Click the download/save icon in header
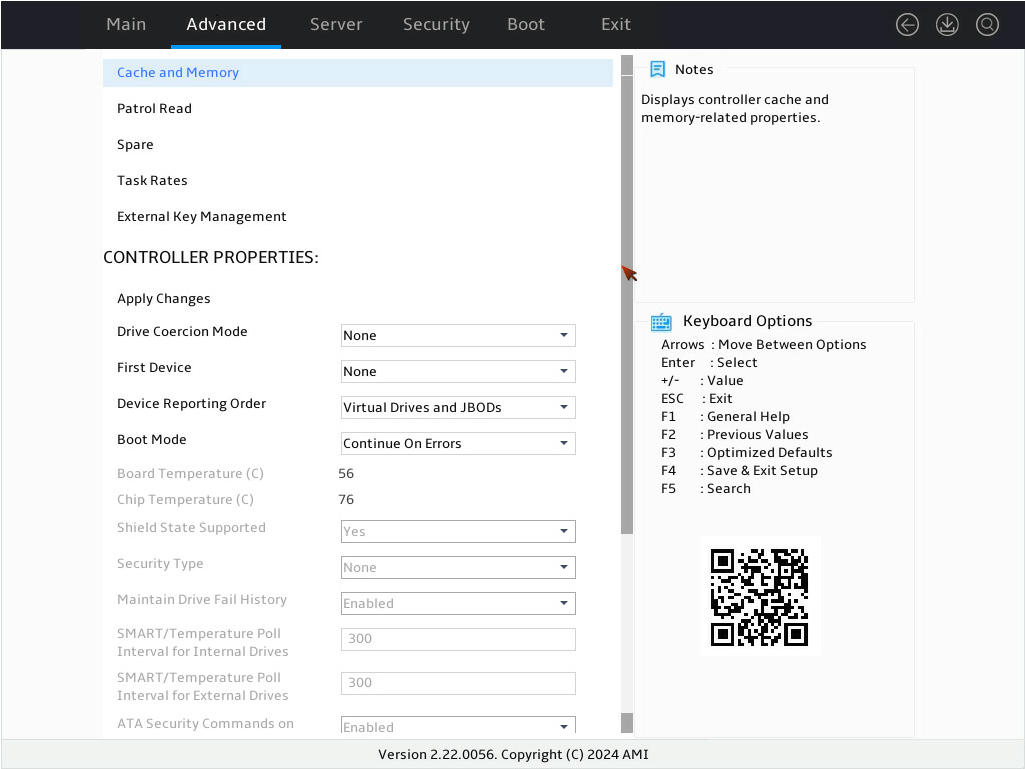Image resolution: width=1025 pixels, height=769 pixels. pyautogui.click(x=947, y=25)
